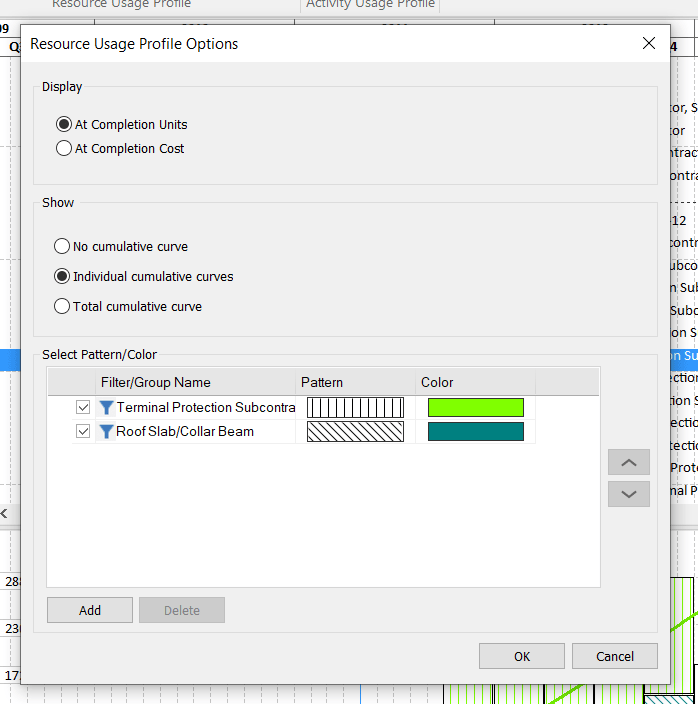Close dialog using X button
Screen dimensions: 698x704
click(649, 44)
